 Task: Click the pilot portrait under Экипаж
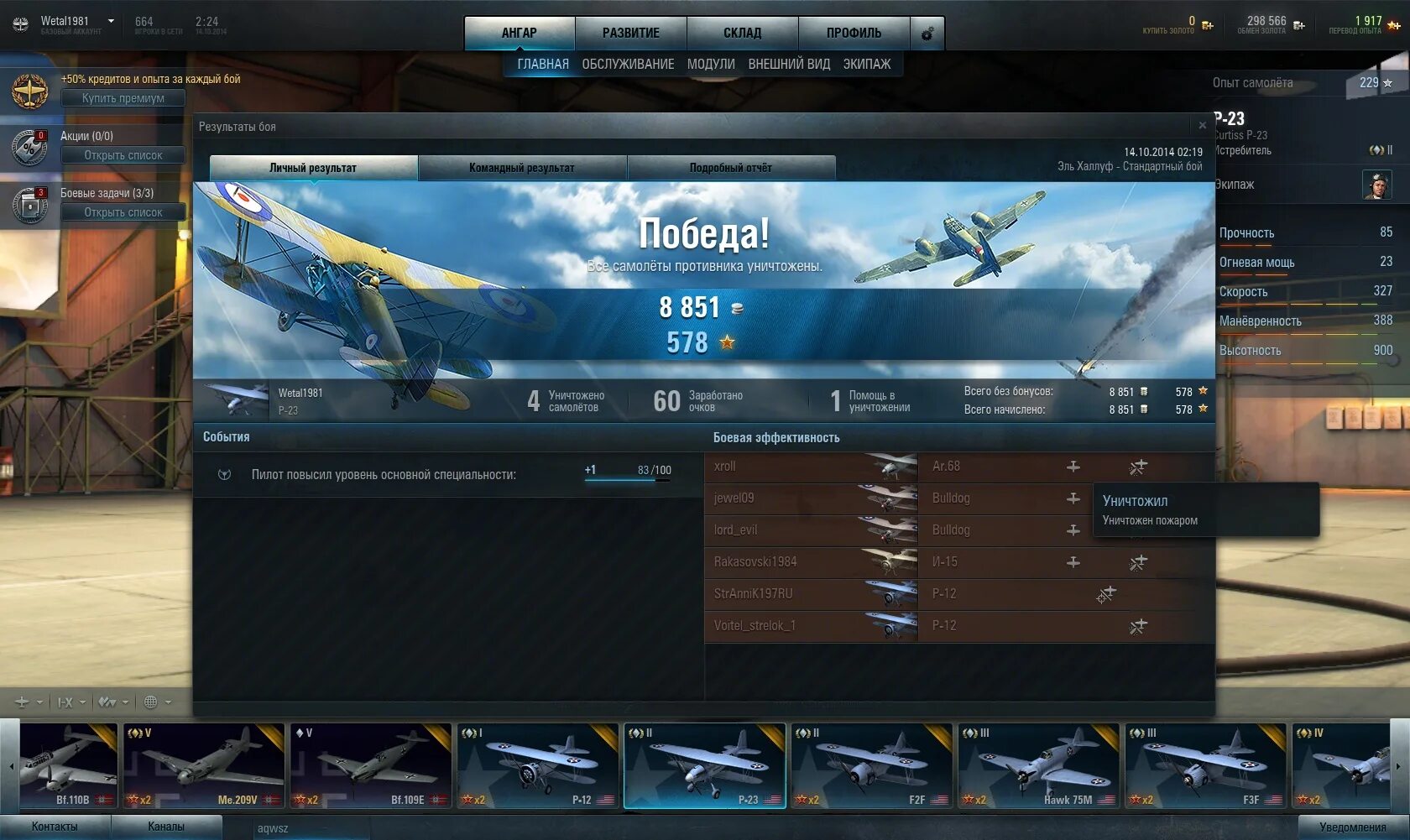click(x=1376, y=185)
